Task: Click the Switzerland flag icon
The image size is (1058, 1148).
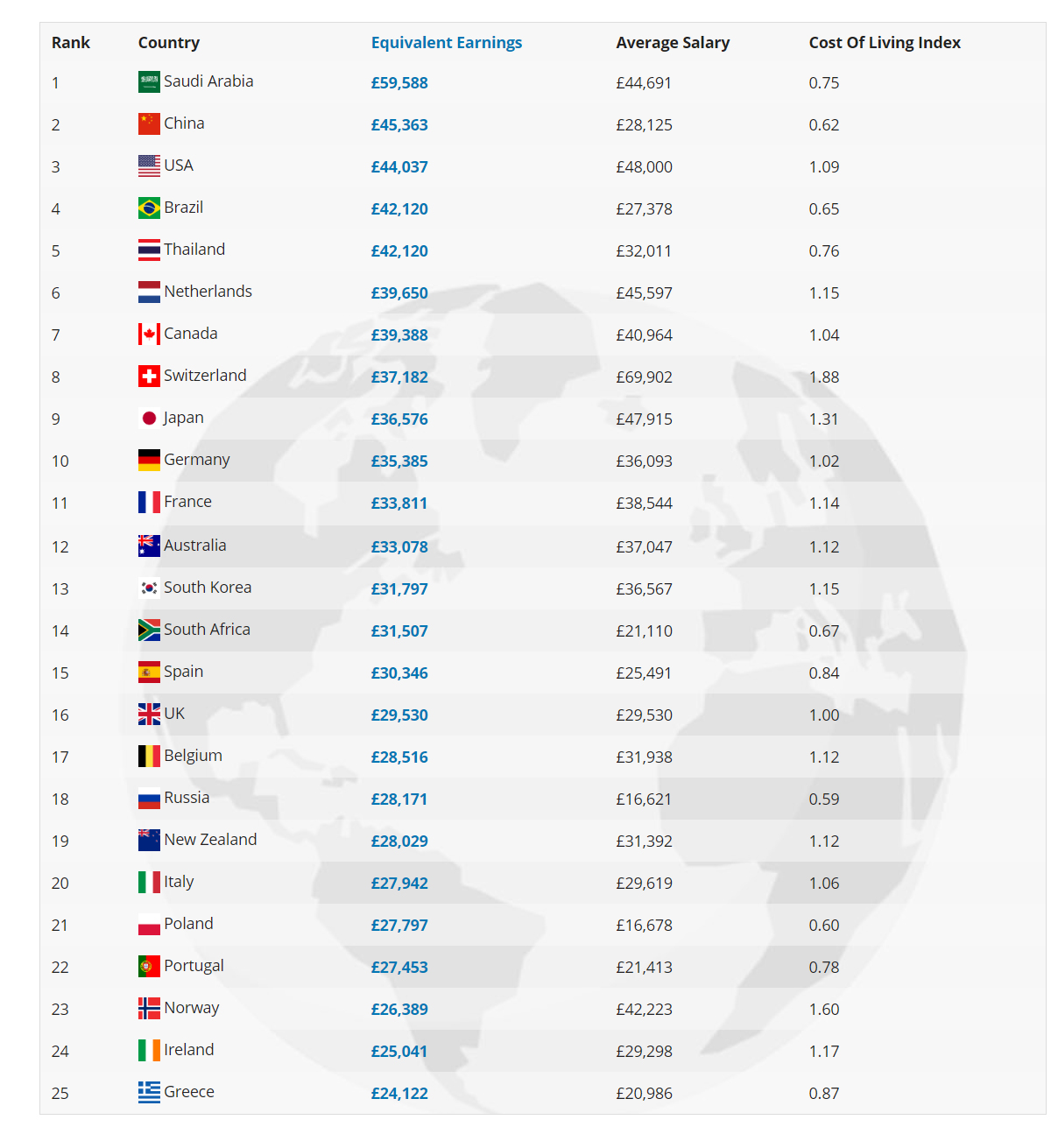Action: coord(149,377)
